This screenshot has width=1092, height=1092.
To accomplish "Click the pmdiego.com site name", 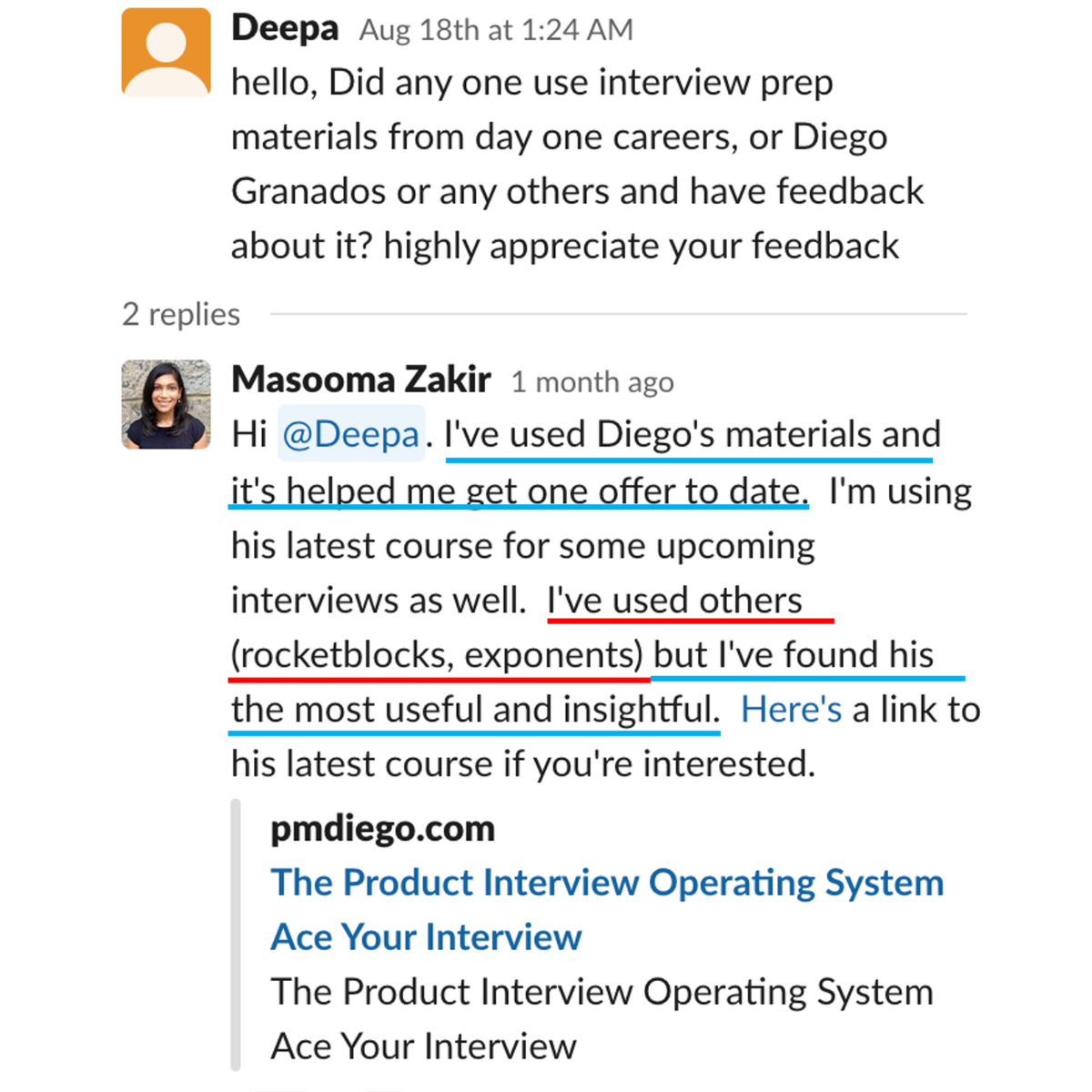I will [x=382, y=829].
